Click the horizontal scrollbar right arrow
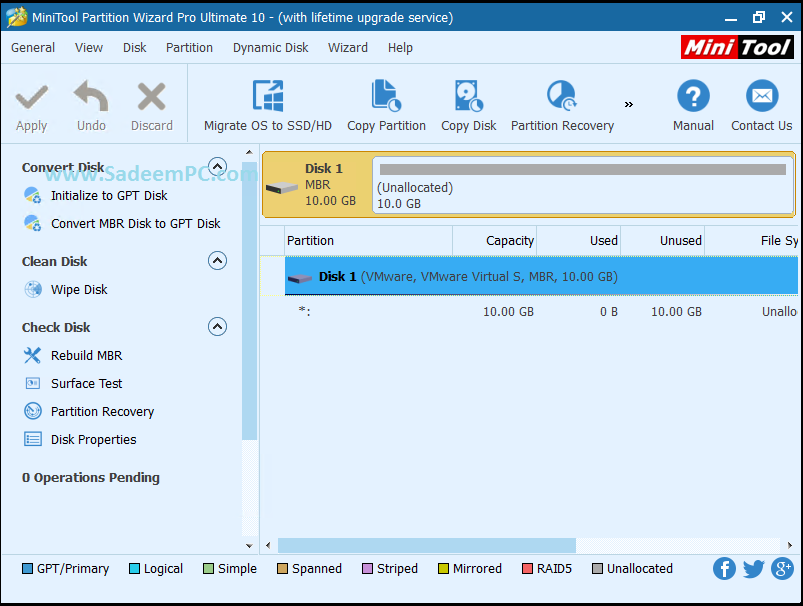The image size is (803, 606). [789, 546]
